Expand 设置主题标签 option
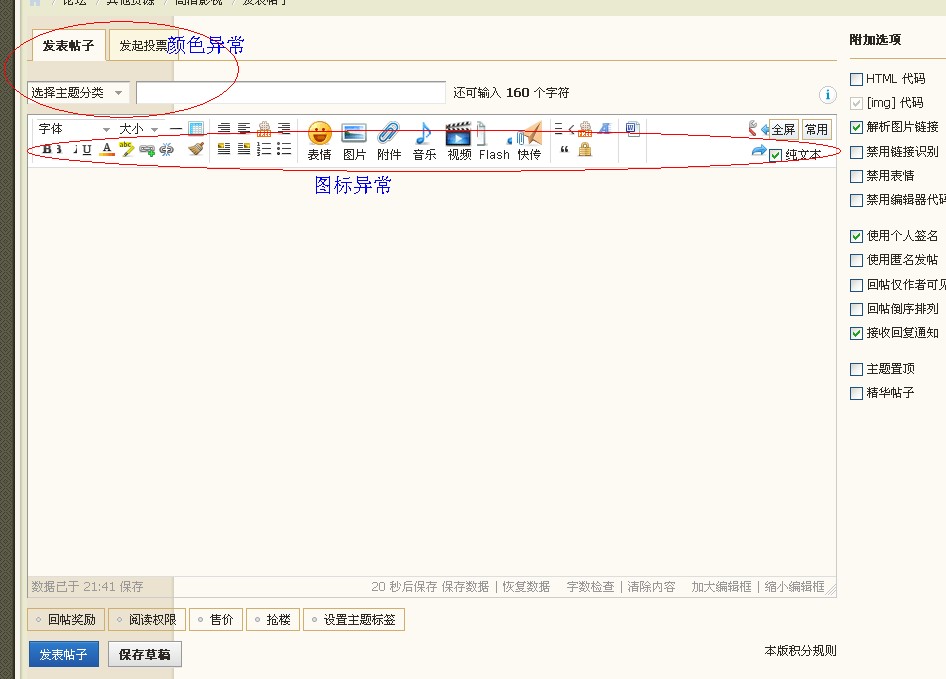The height and width of the screenshot is (679, 946). click(354, 620)
